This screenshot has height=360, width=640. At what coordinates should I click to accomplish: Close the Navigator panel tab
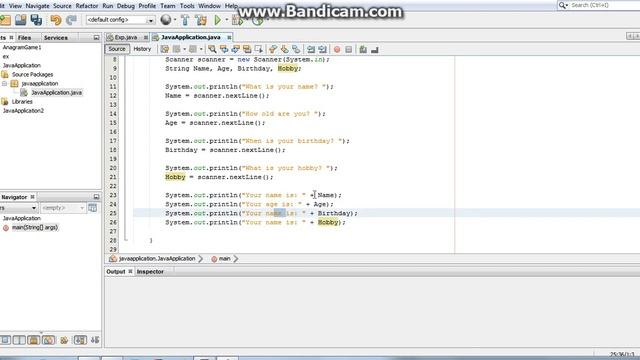[32, 197]
